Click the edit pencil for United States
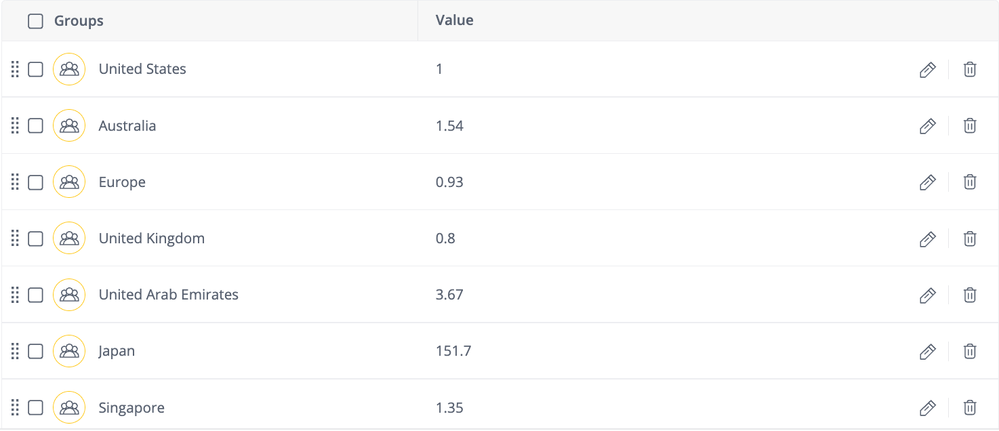The height and width of the screenshot is (431, 999). coord(927,70)
